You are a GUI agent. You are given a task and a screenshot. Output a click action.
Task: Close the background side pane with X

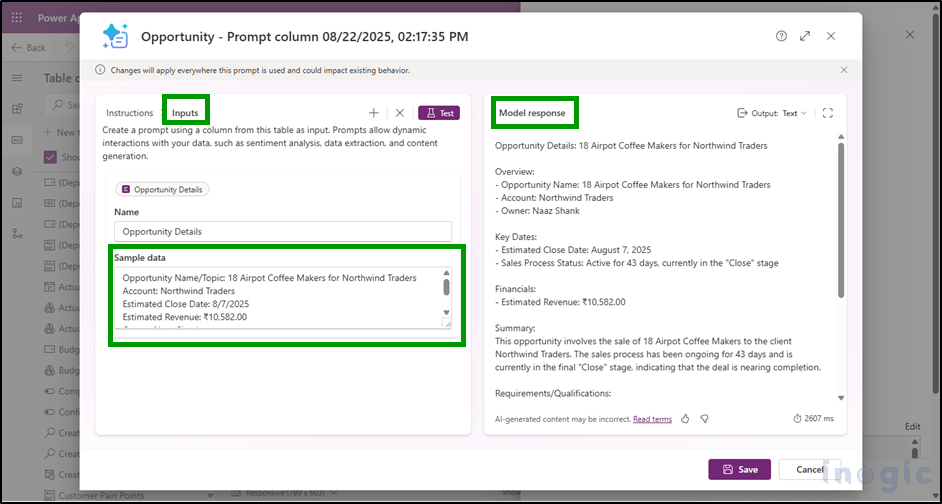[x=910, y=35]
